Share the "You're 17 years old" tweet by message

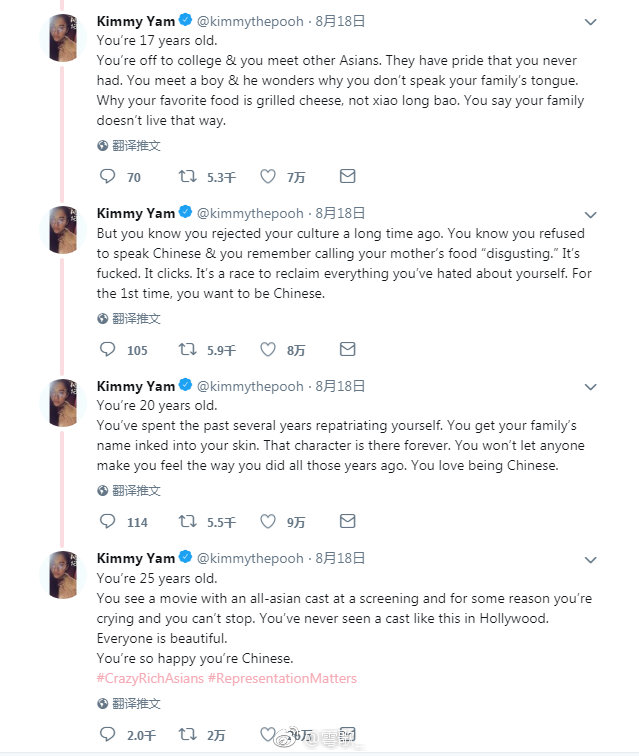click(x=347, y=177)
